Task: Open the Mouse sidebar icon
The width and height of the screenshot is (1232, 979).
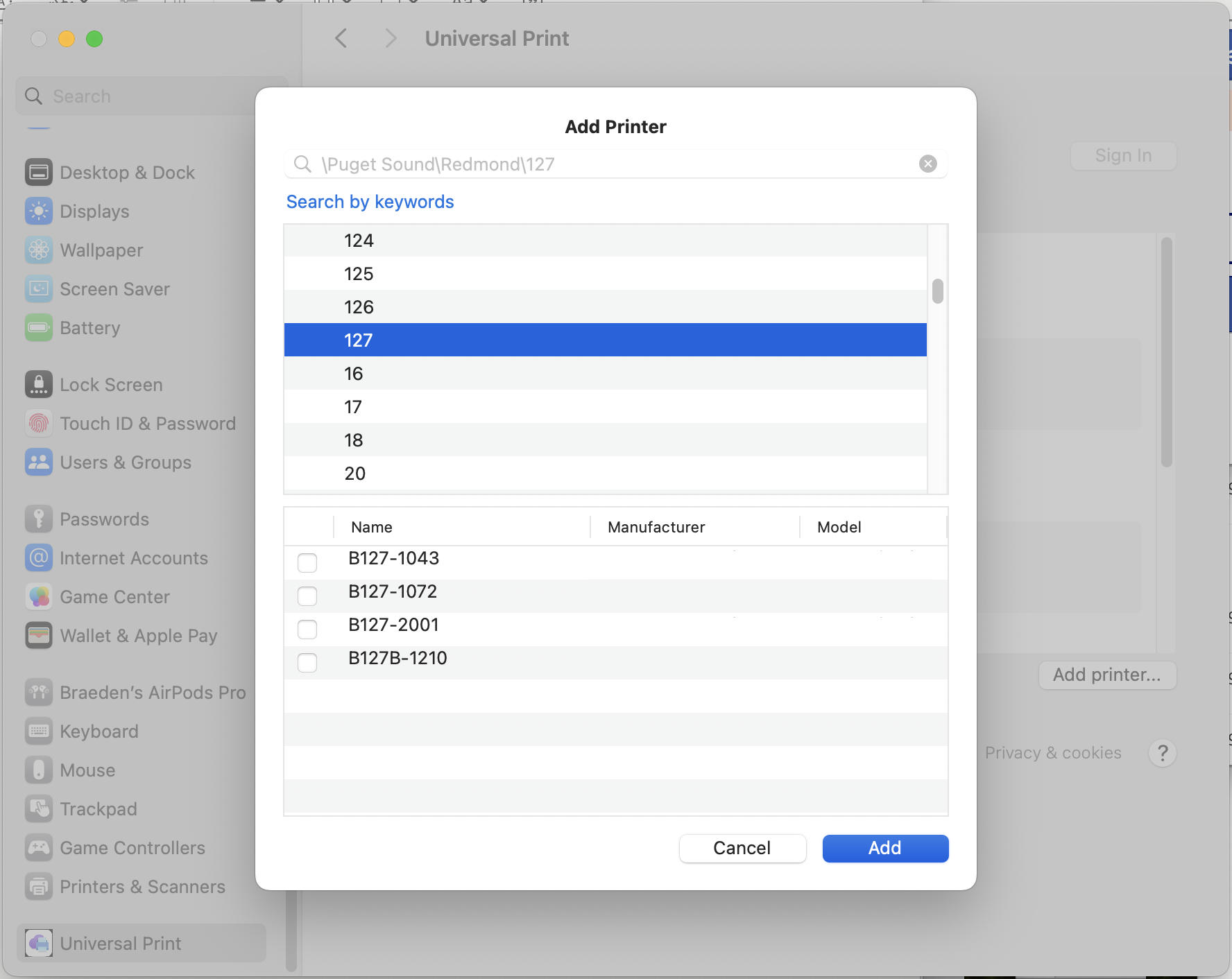Action: (39, 770)
